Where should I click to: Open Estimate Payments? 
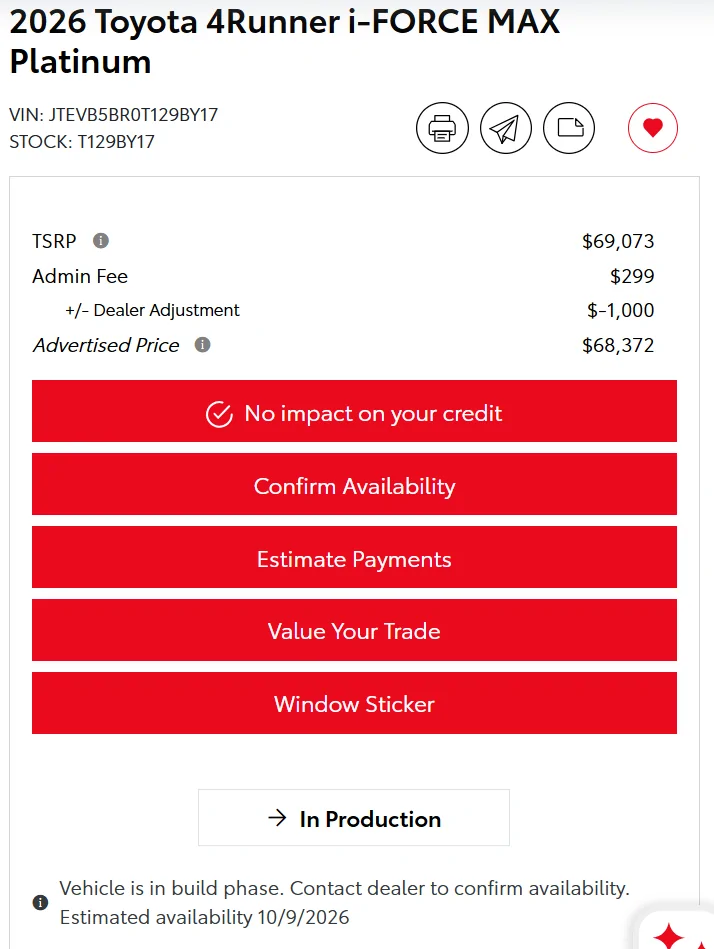354,557
